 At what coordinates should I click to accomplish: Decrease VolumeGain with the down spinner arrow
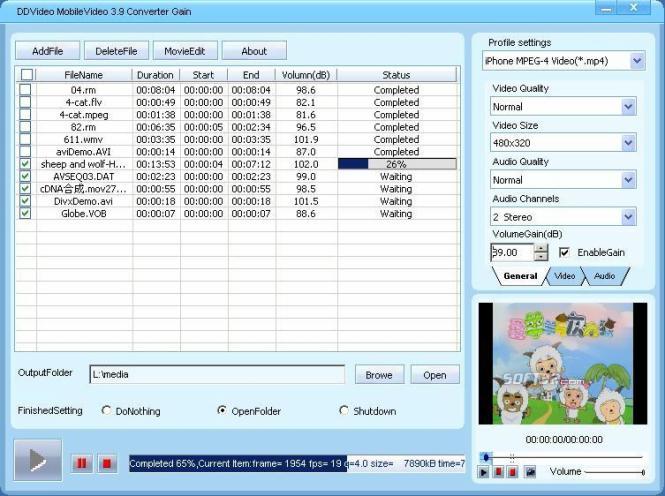pos(541,256)
